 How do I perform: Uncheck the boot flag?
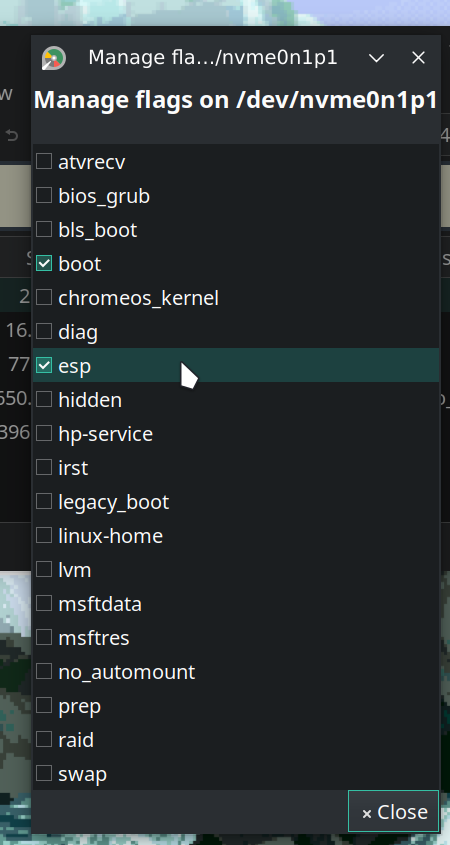pyautogui.click(x=44, y=263)
